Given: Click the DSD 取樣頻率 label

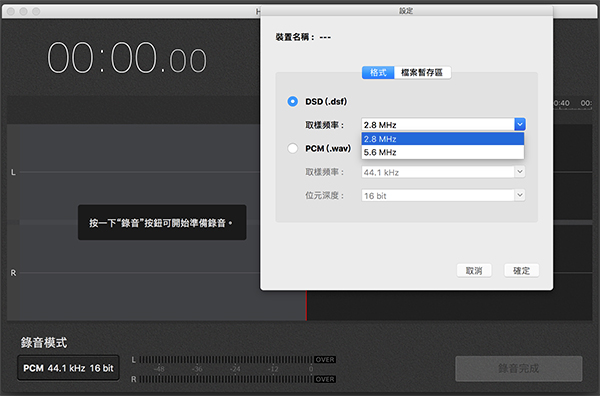Looking at the screenshot, I should coord(324,125).
